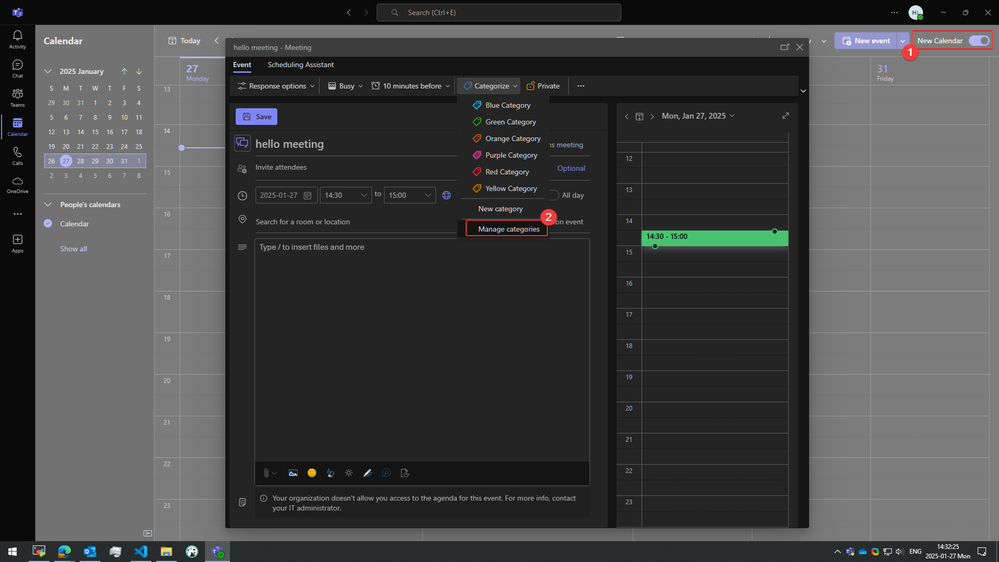Switch to Scheduling Assistant tab
Image resolution: width=999 pixels, height=562 pixels.
pyautogui.click(x=300, y=64)
